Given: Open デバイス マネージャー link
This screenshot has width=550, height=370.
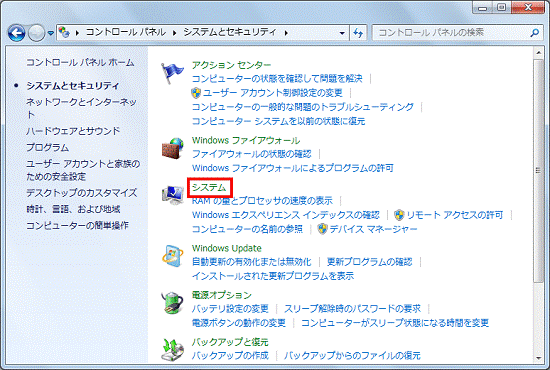Looking at the screenshot, I should coord(374,229).
